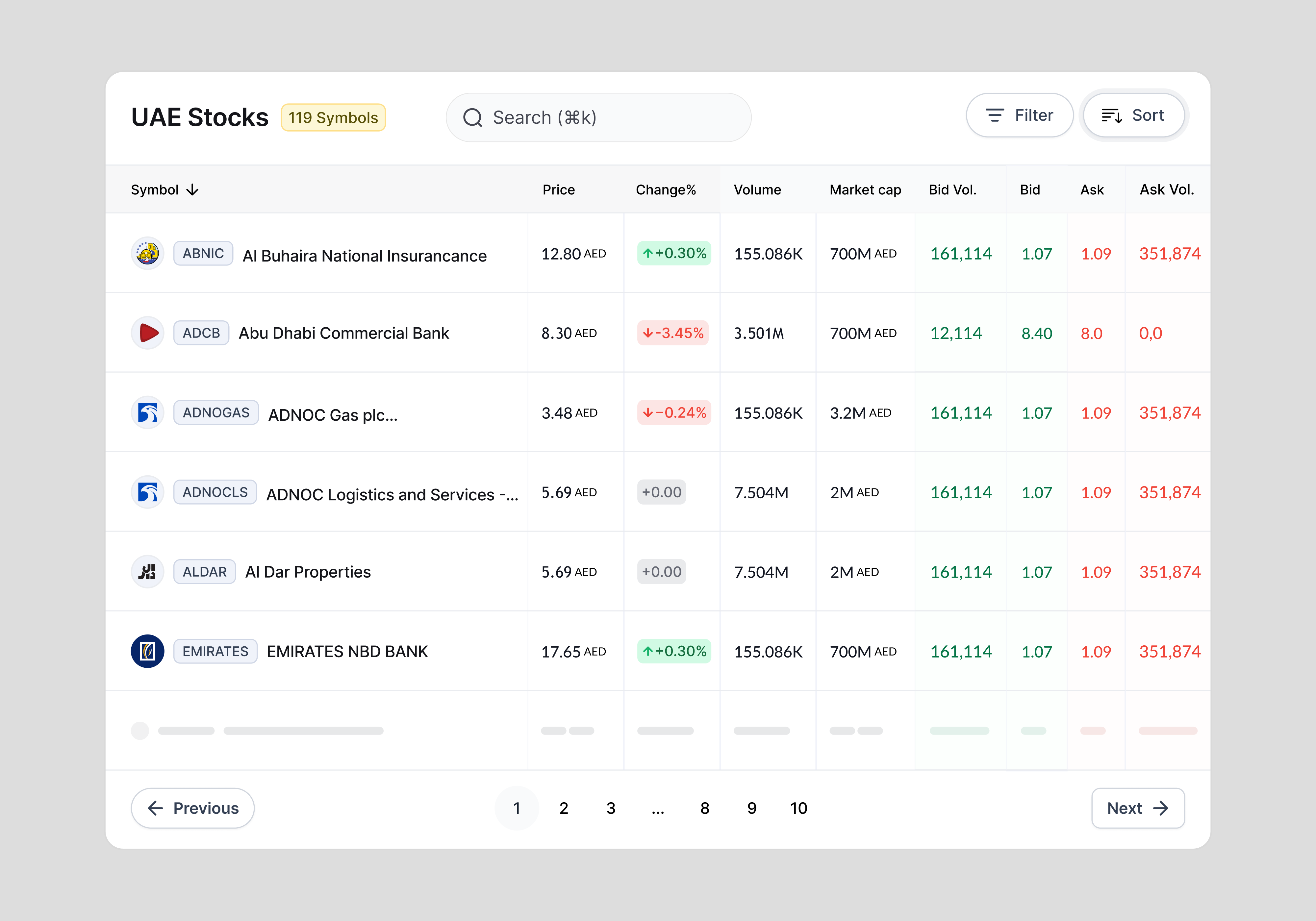Click the 119 Symbols badge
Image resolution: width=1316 pixels, height=921 pixels.
pyautogui.click(x=333, y=117)
